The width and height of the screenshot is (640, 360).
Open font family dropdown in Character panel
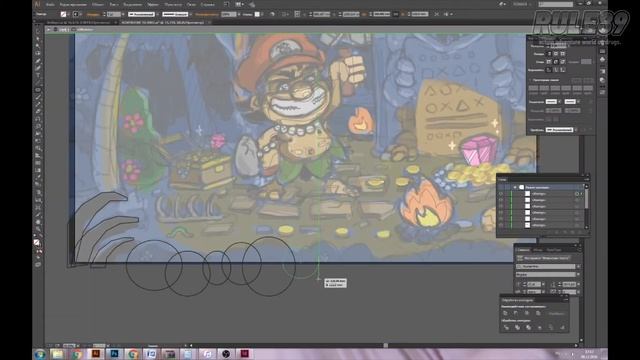coord(578,267)
